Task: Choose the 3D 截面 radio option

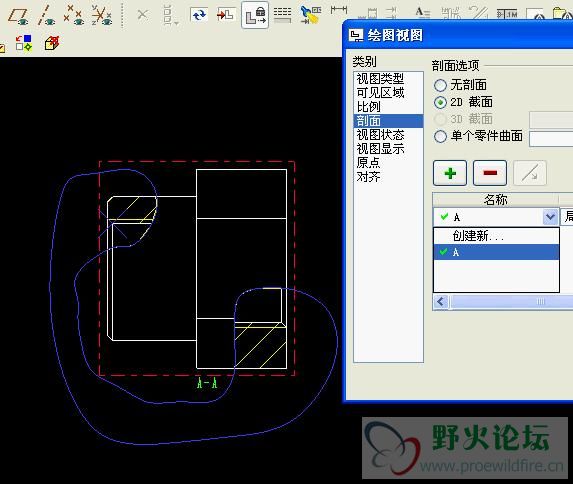Action: (x=440, y=119)
